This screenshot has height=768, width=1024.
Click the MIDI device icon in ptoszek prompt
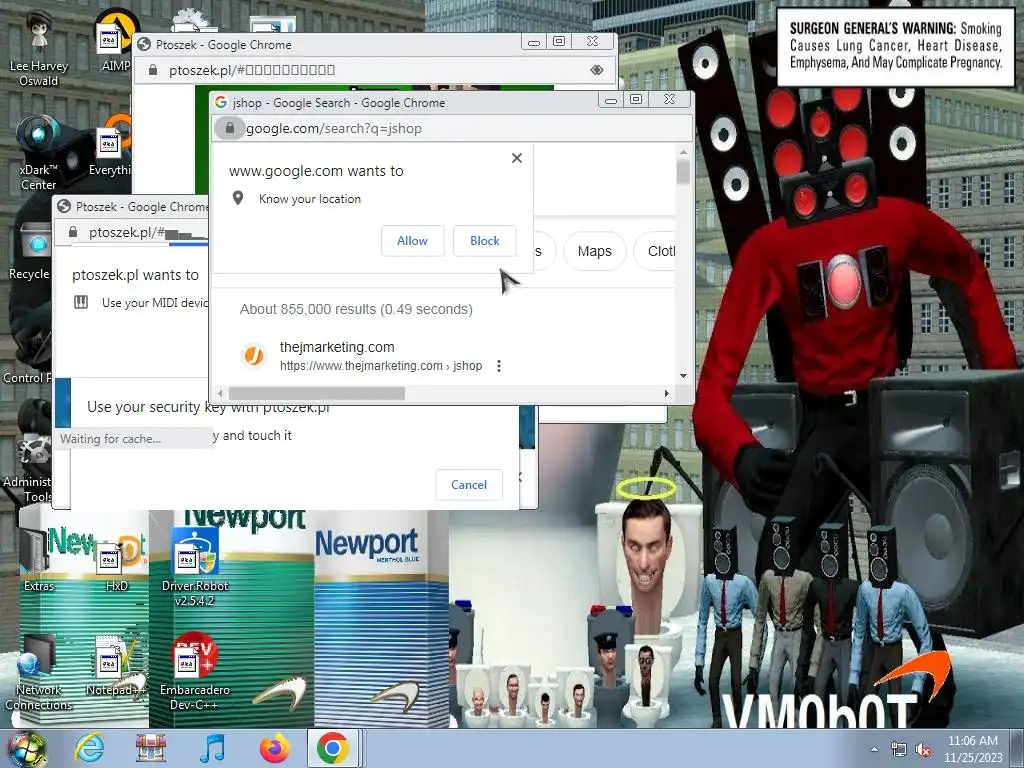81,302
